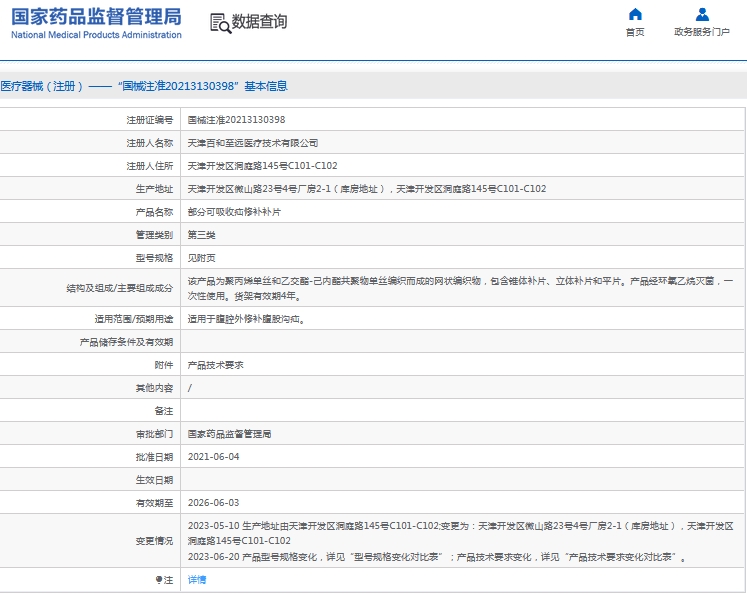The height and width of the screenshot is (599, 747).
Task: Click the 注册证编号 label
Action: click(x=150, y=120)
